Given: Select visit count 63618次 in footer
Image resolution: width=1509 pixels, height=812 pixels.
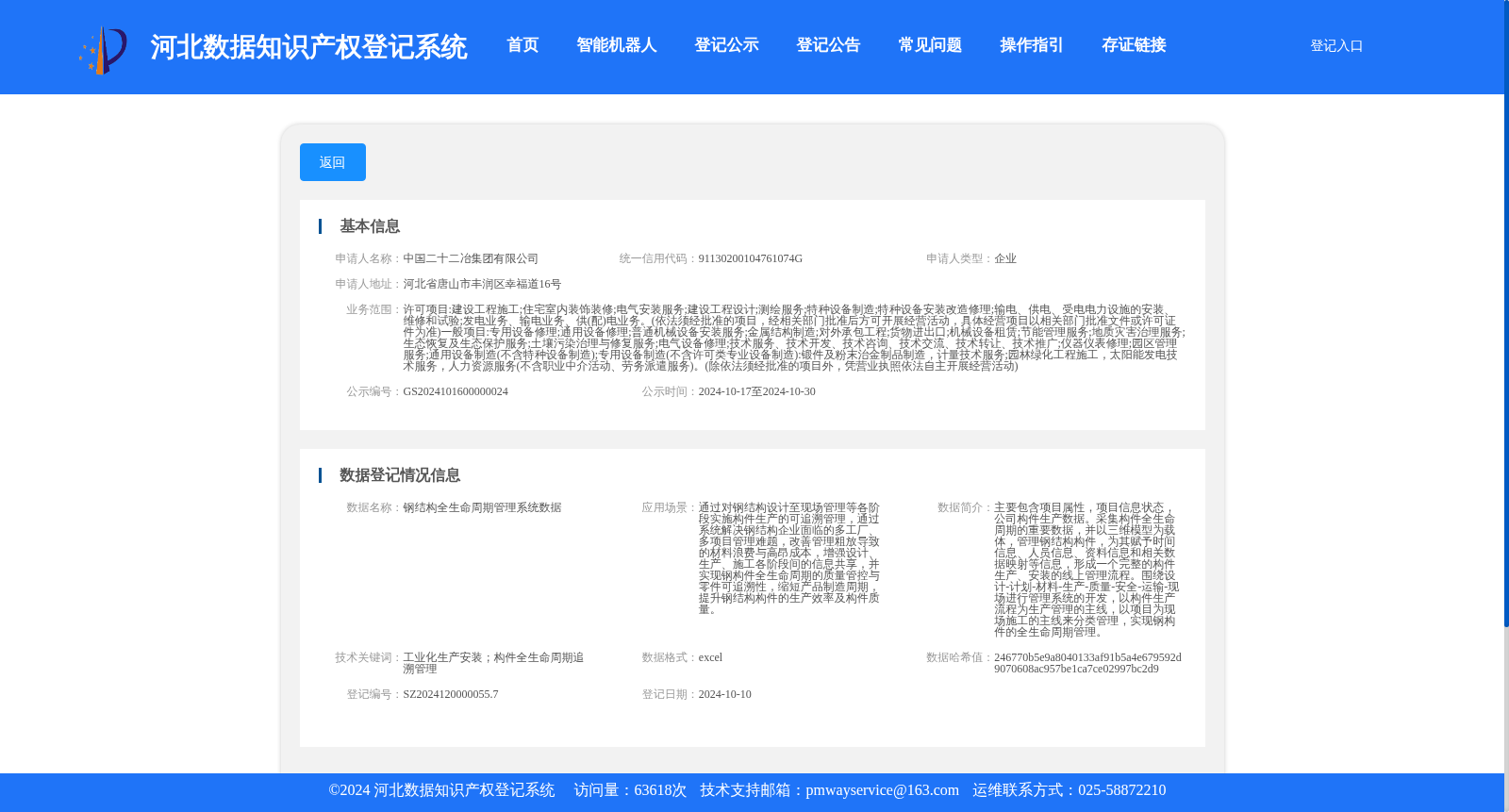Looking at the screenshot, I should point(660,790).
